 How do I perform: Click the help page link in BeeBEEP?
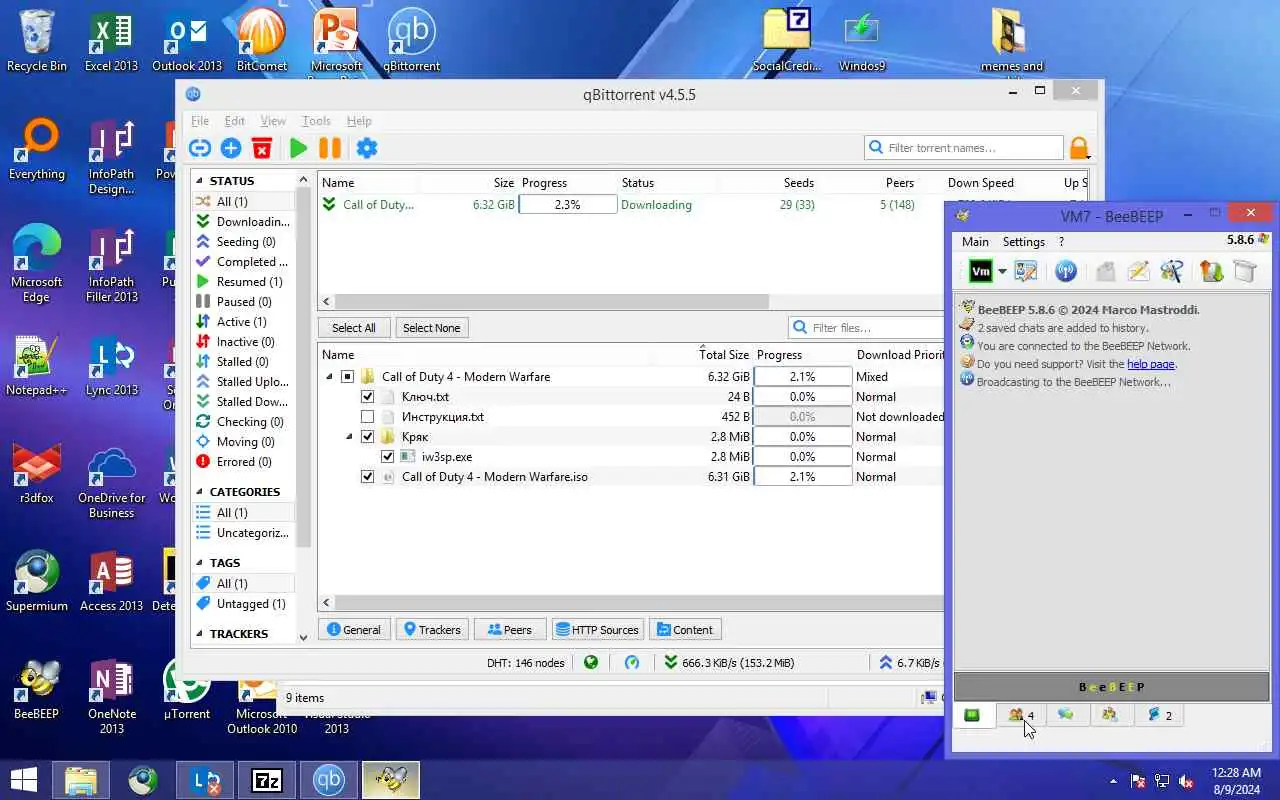(1150, 364)
